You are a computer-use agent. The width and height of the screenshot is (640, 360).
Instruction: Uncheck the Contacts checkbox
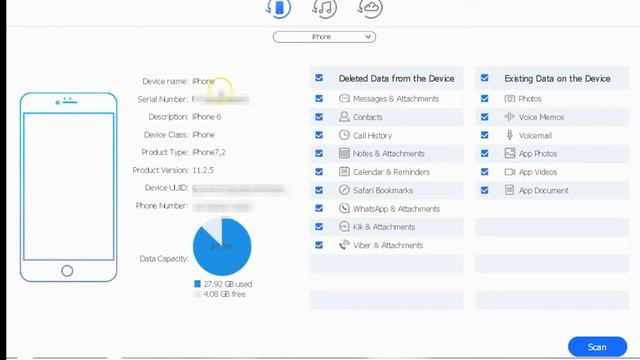319,117
